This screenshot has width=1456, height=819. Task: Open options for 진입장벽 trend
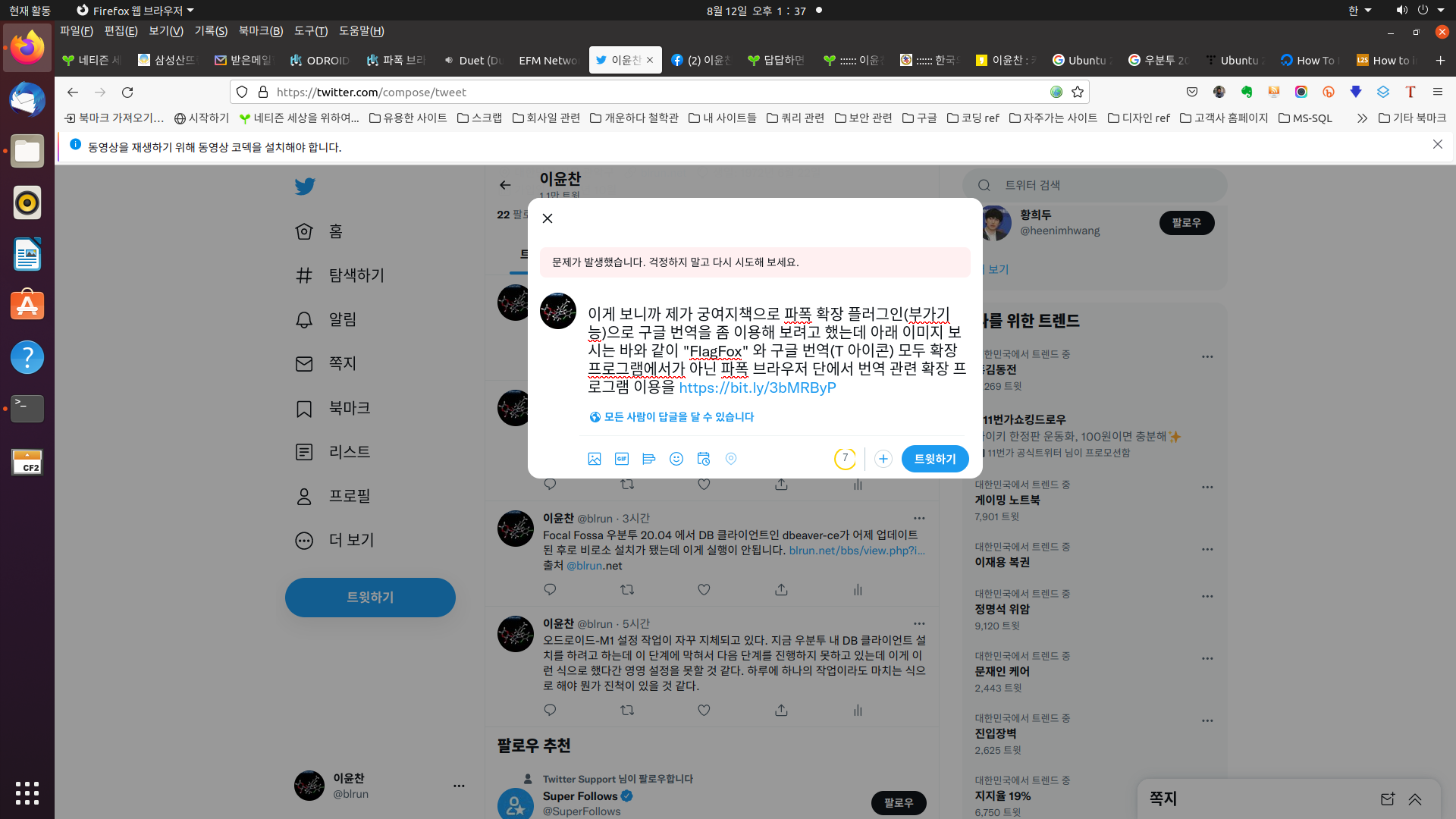[1207, 720]
